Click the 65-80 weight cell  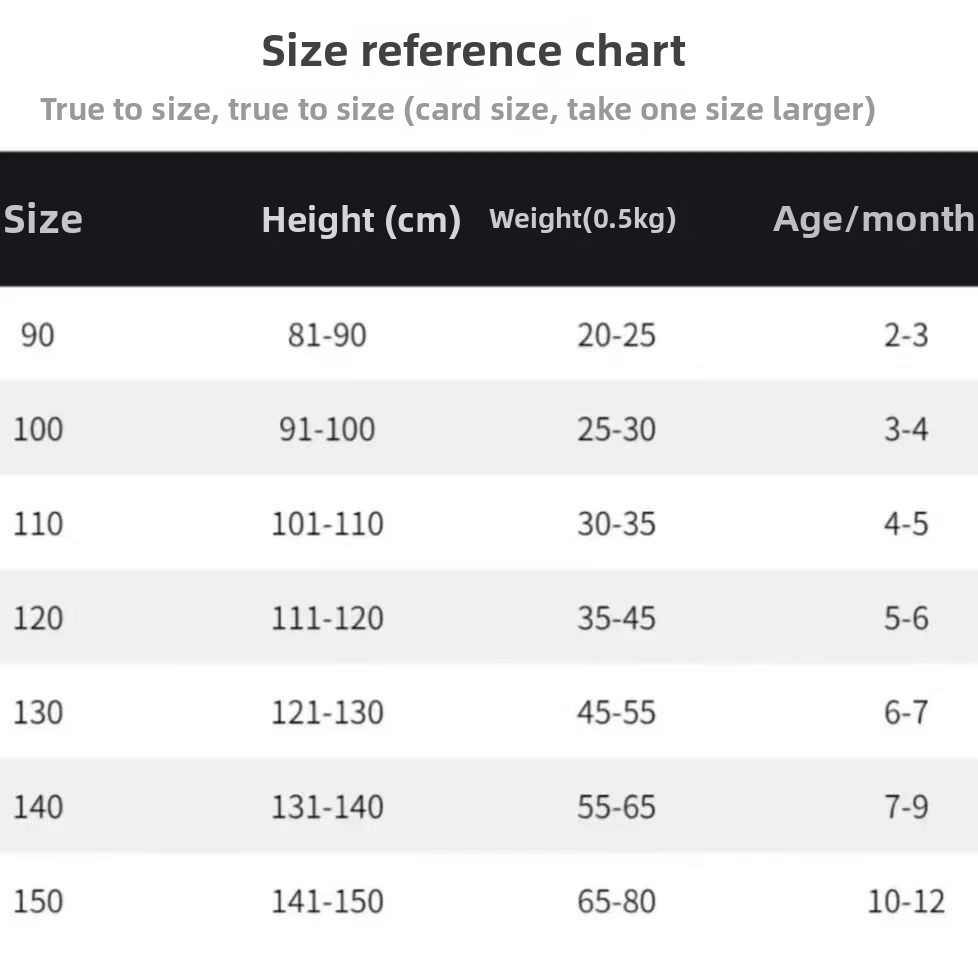pos(616,902)
